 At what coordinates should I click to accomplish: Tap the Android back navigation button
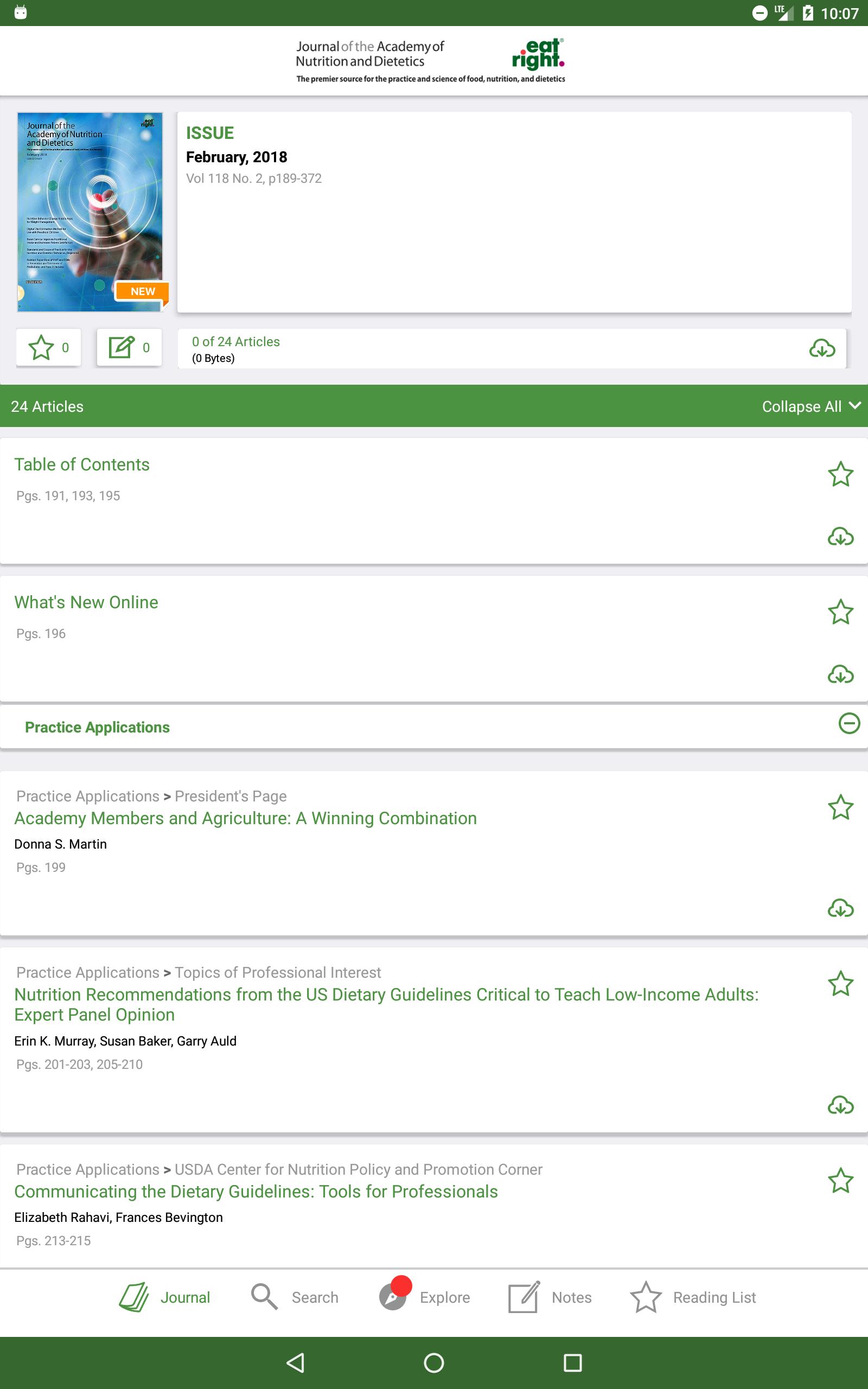(x=295, y=1362)
